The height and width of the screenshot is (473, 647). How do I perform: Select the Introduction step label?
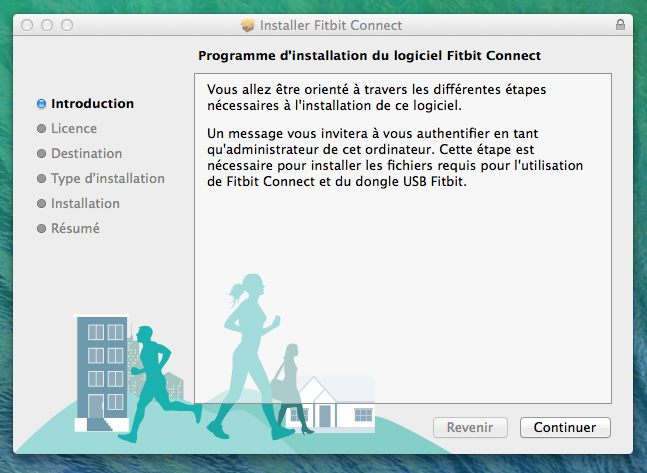[92, 104]
